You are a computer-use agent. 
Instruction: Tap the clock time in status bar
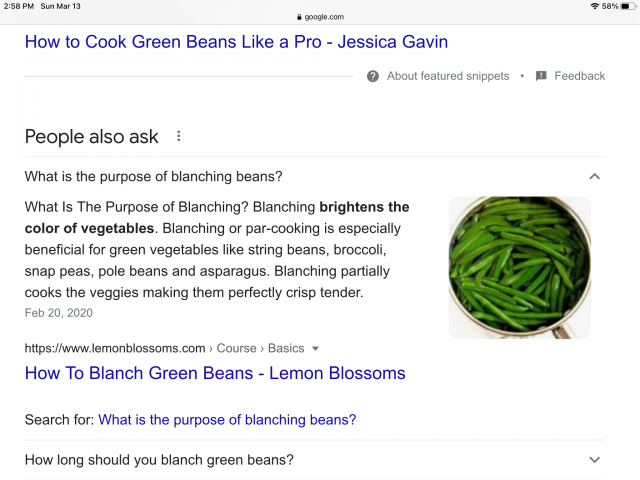pos(19,6)
